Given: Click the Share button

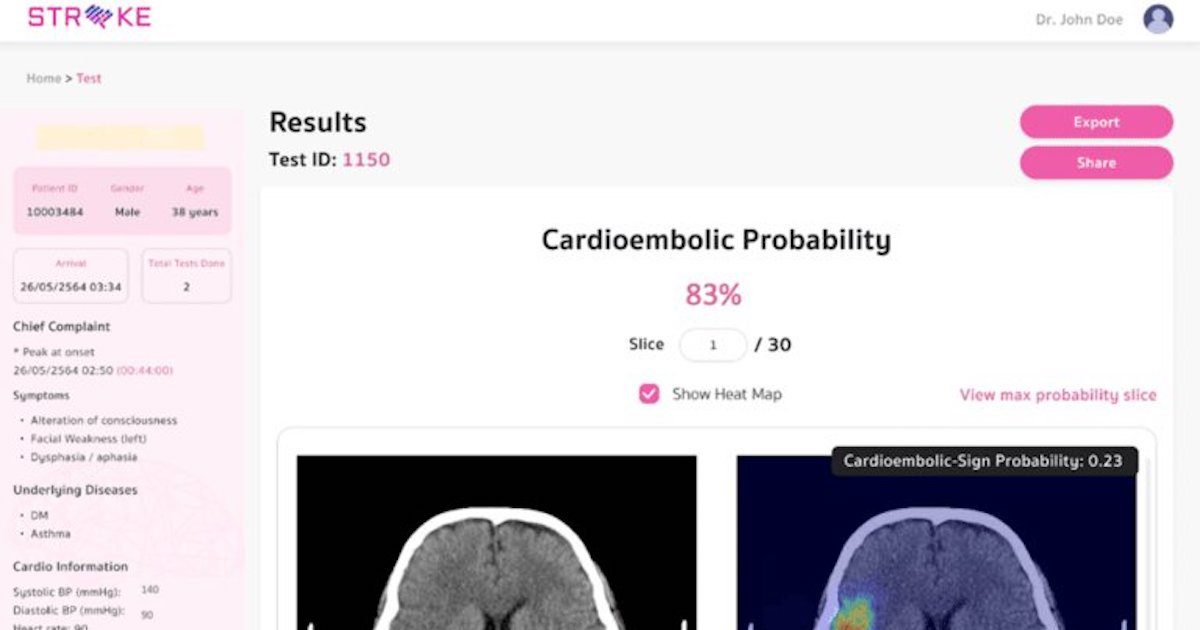Looking at the screenshot, I should [x=1096, y=162].
